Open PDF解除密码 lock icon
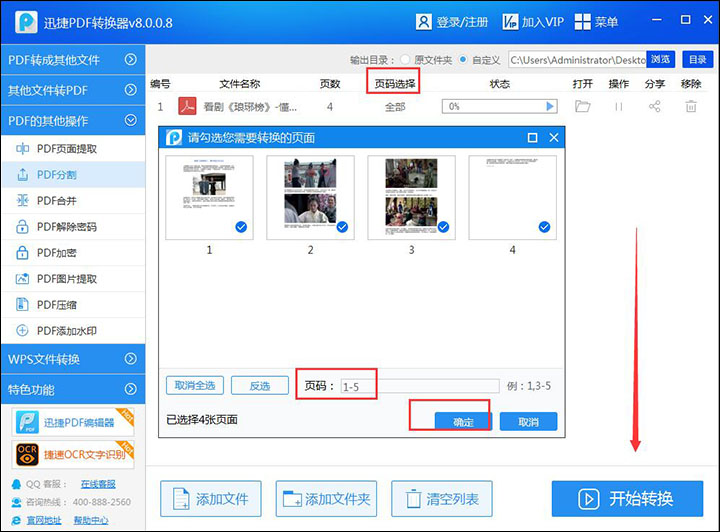 click(x=22, y=227)
